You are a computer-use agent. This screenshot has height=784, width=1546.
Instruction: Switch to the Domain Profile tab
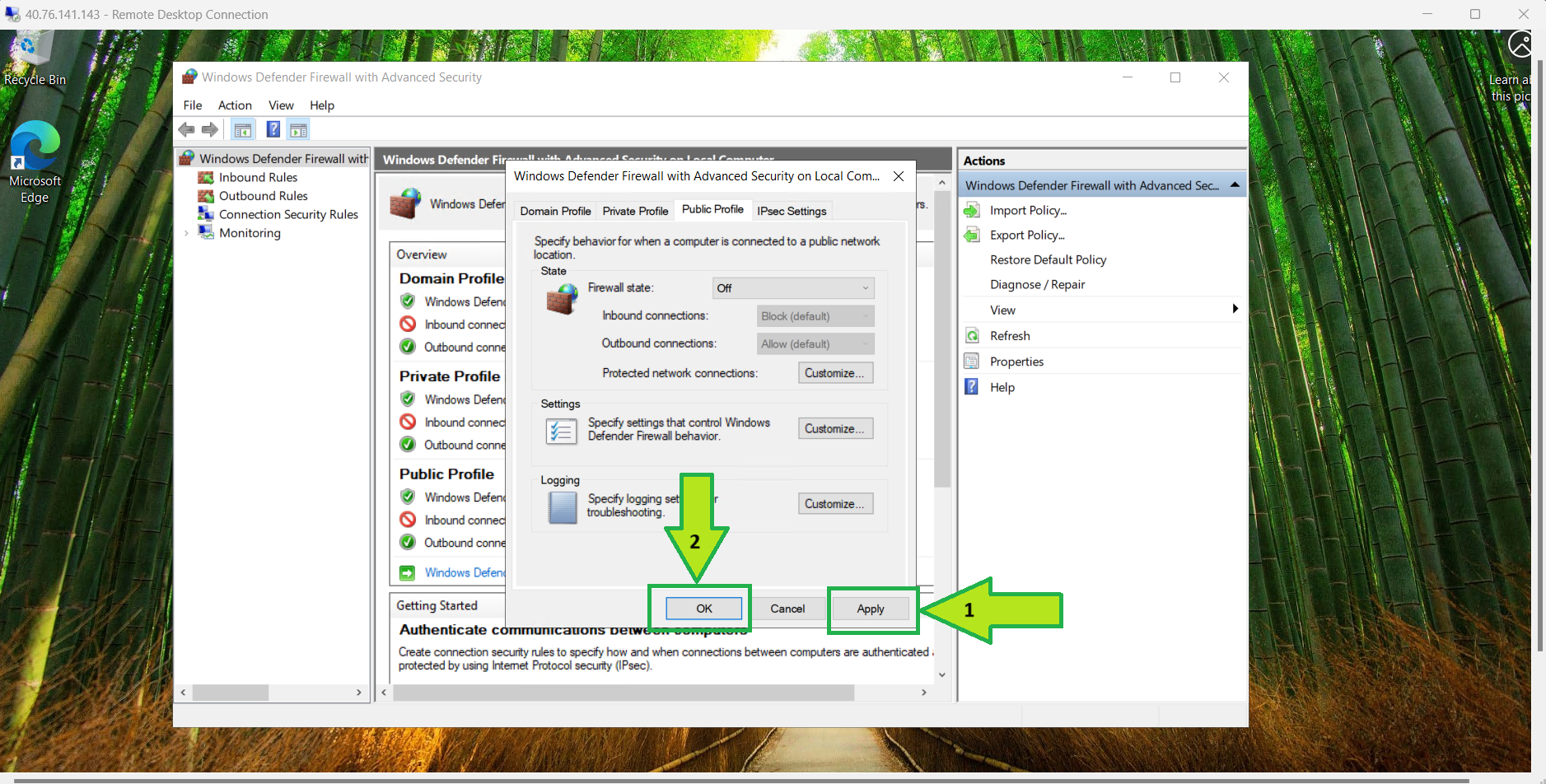(555, 211)
